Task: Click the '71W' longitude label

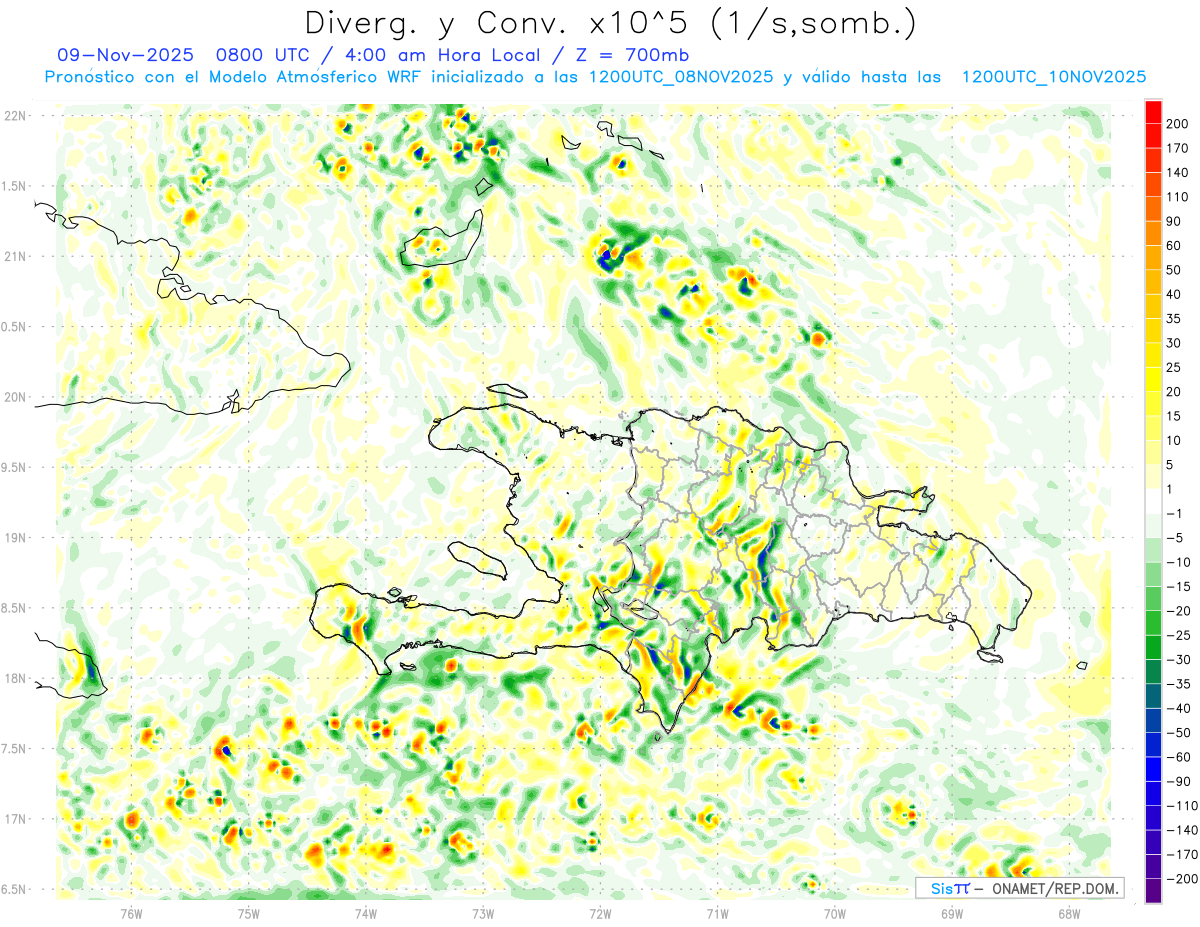Action: pos(717,913)
